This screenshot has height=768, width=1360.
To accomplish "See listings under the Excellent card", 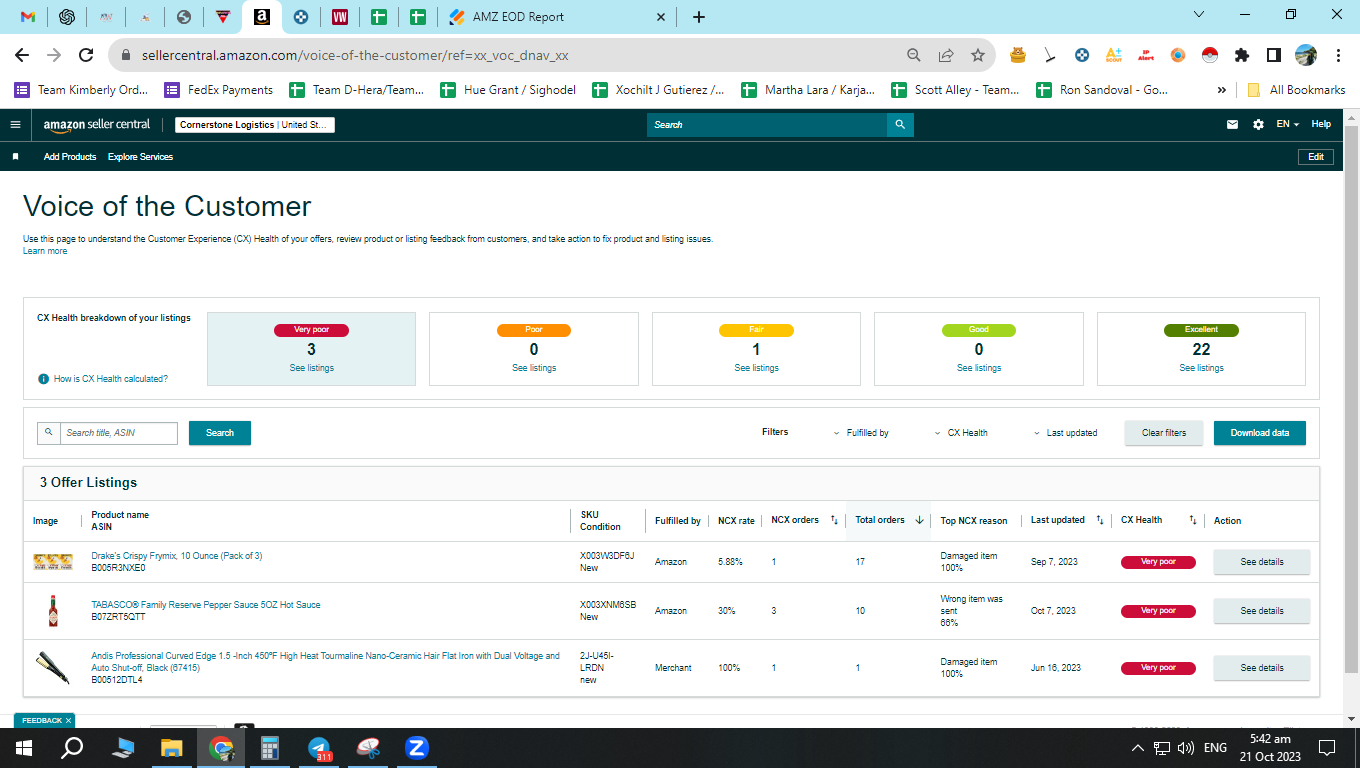I will pos(1201,368).
